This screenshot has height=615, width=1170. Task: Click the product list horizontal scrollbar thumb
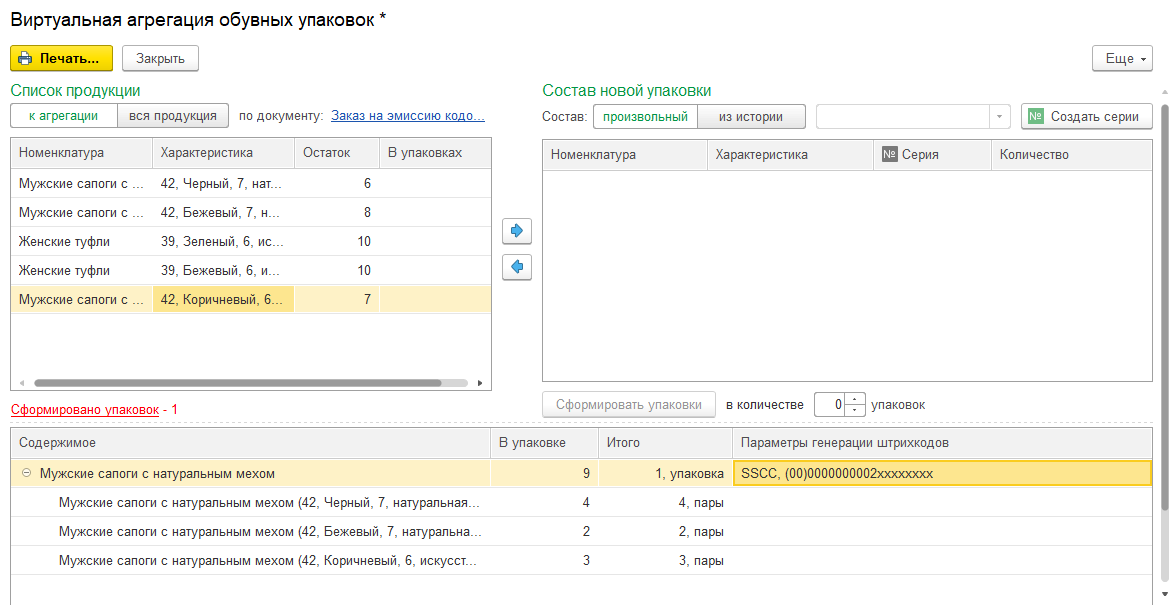(x=237, y=383)
